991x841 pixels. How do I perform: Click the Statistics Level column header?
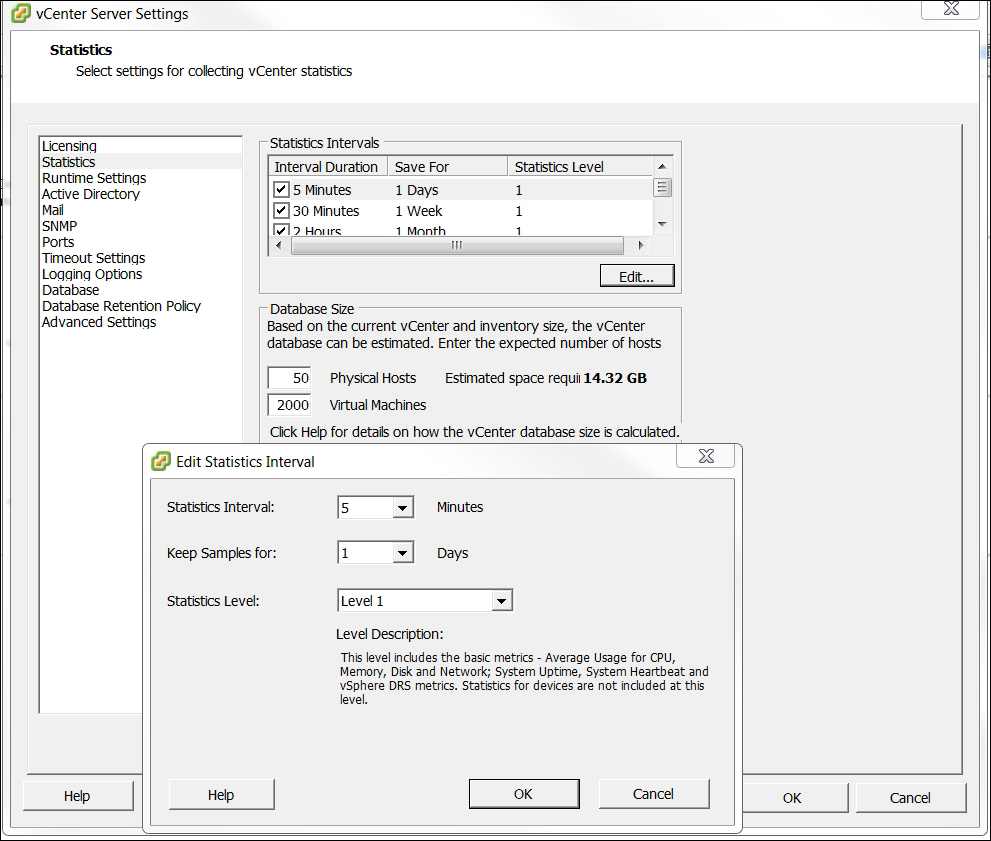pos(580,167)
